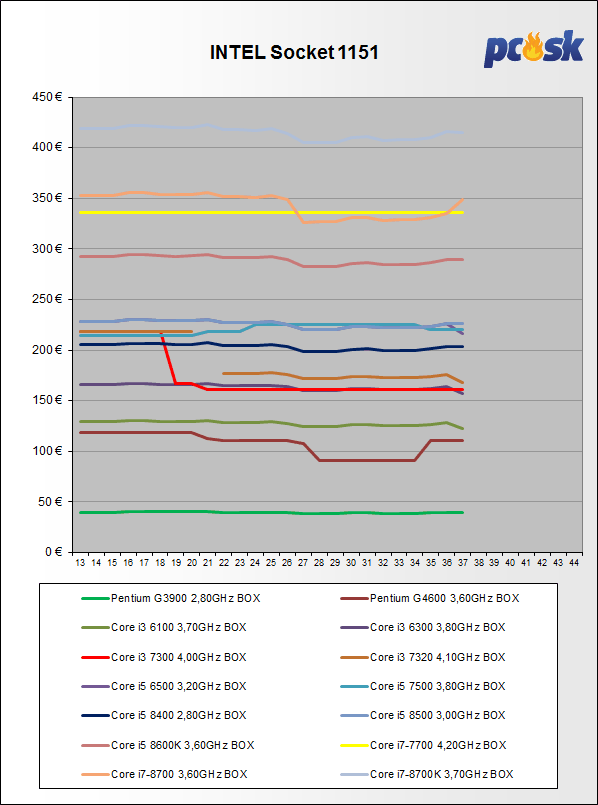This screenshot has width=598, height=805.
Task: Click the 200 € y-axis label
Action: tap(47, 350)
